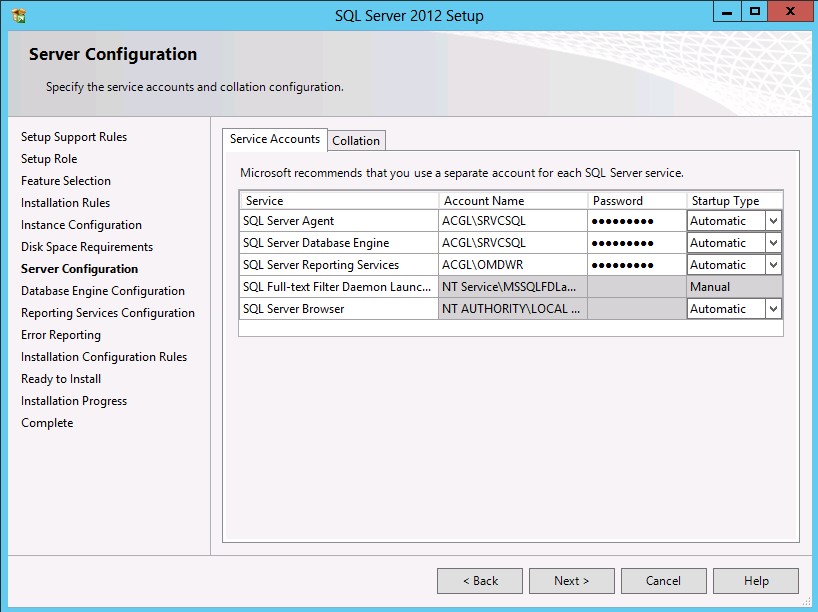Select Instance Configuration step
The width and height of the screenshot is (818, 612).
coord(81,225)
